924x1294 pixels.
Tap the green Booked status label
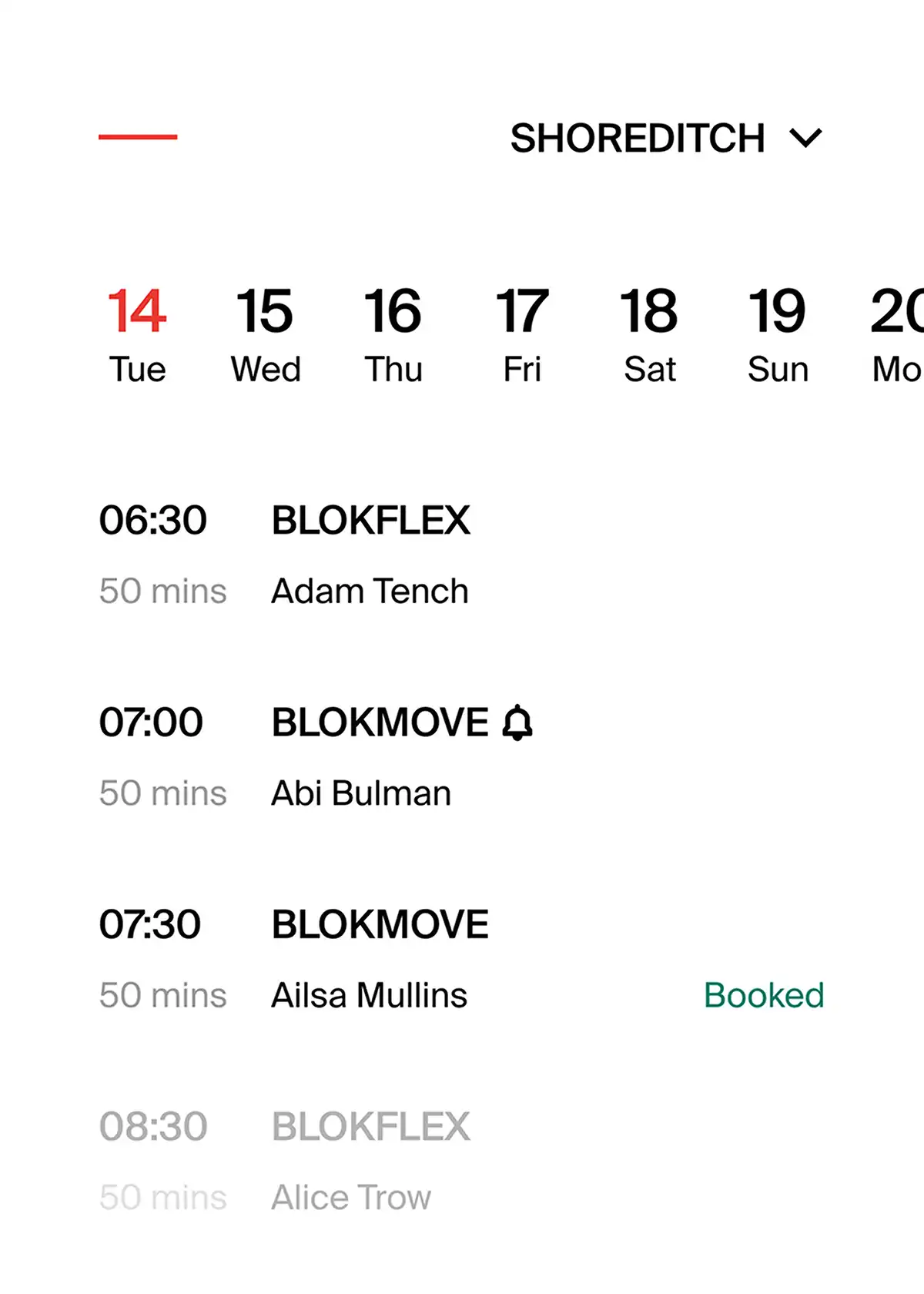click(x=764, y=995)
